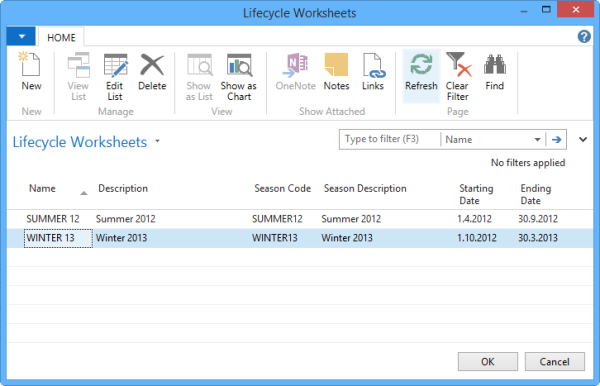The image size is (600, 386).
Task: Sort by the Name column header
Action: (42, 188)
